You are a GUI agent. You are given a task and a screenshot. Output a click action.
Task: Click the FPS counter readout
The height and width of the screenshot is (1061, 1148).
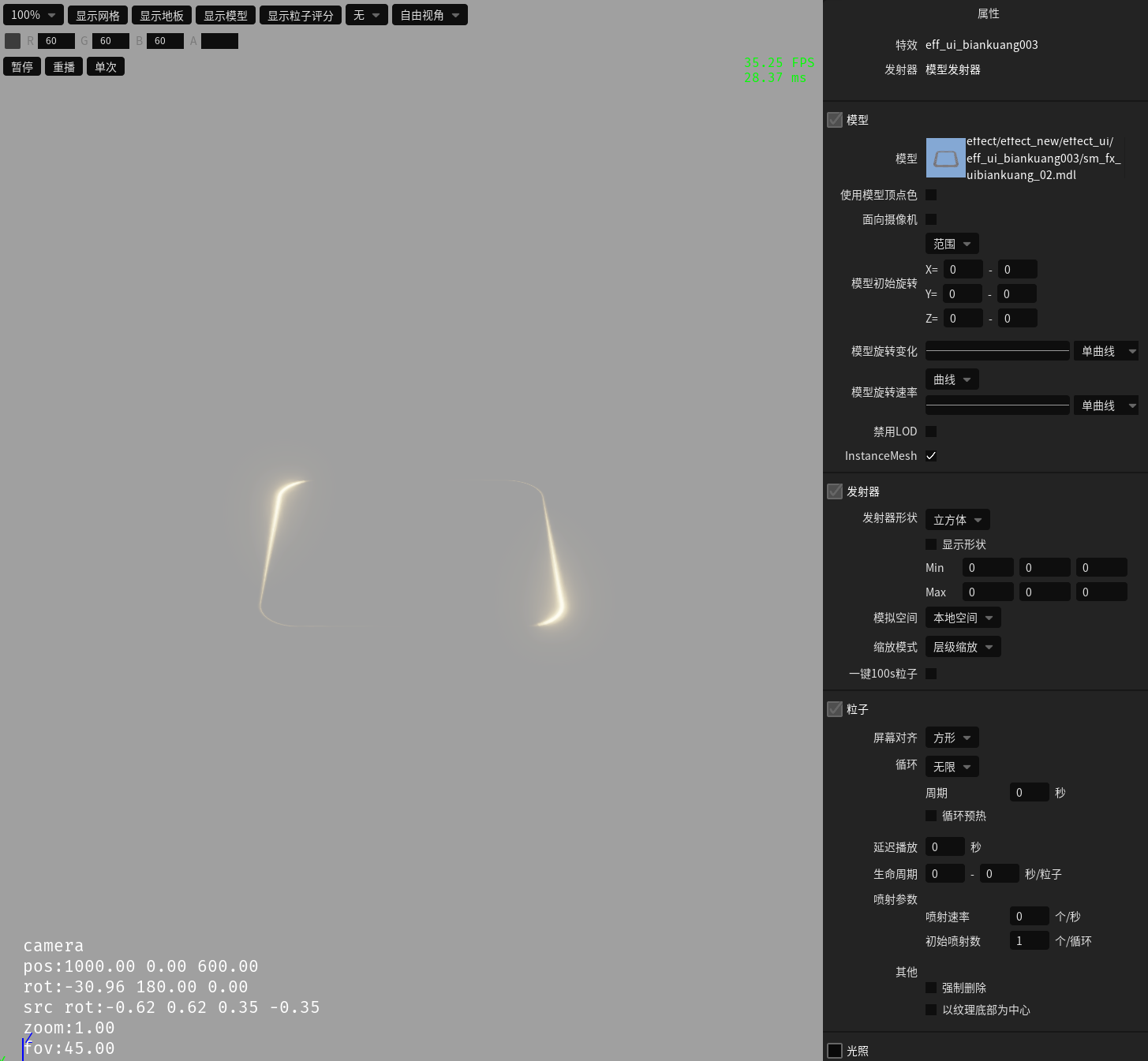point(779,69)
